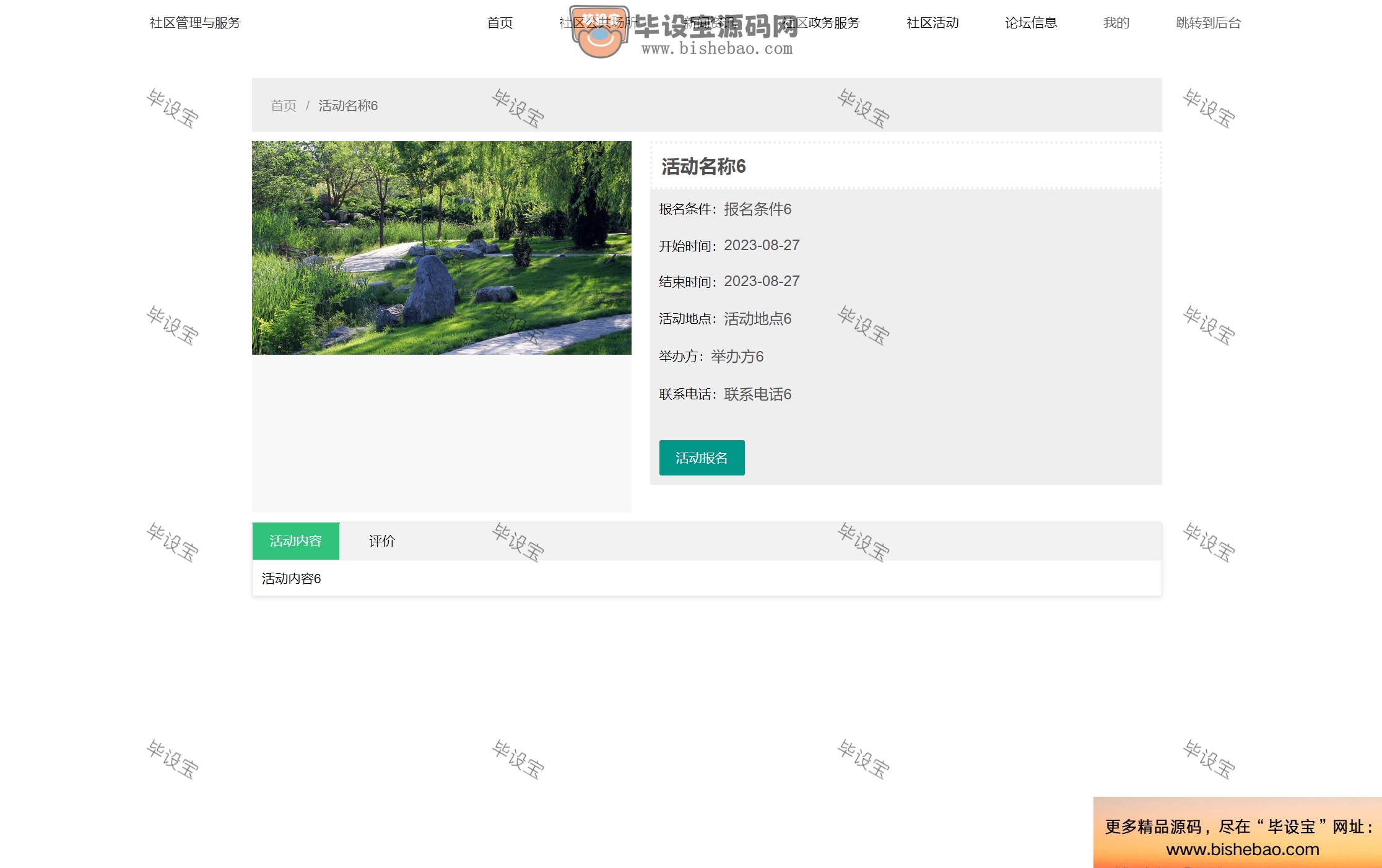The width and height of the screenshot is (1382, 868).
Task: Click the 活动名称6 heading text
Action: [x=703, y=166]
